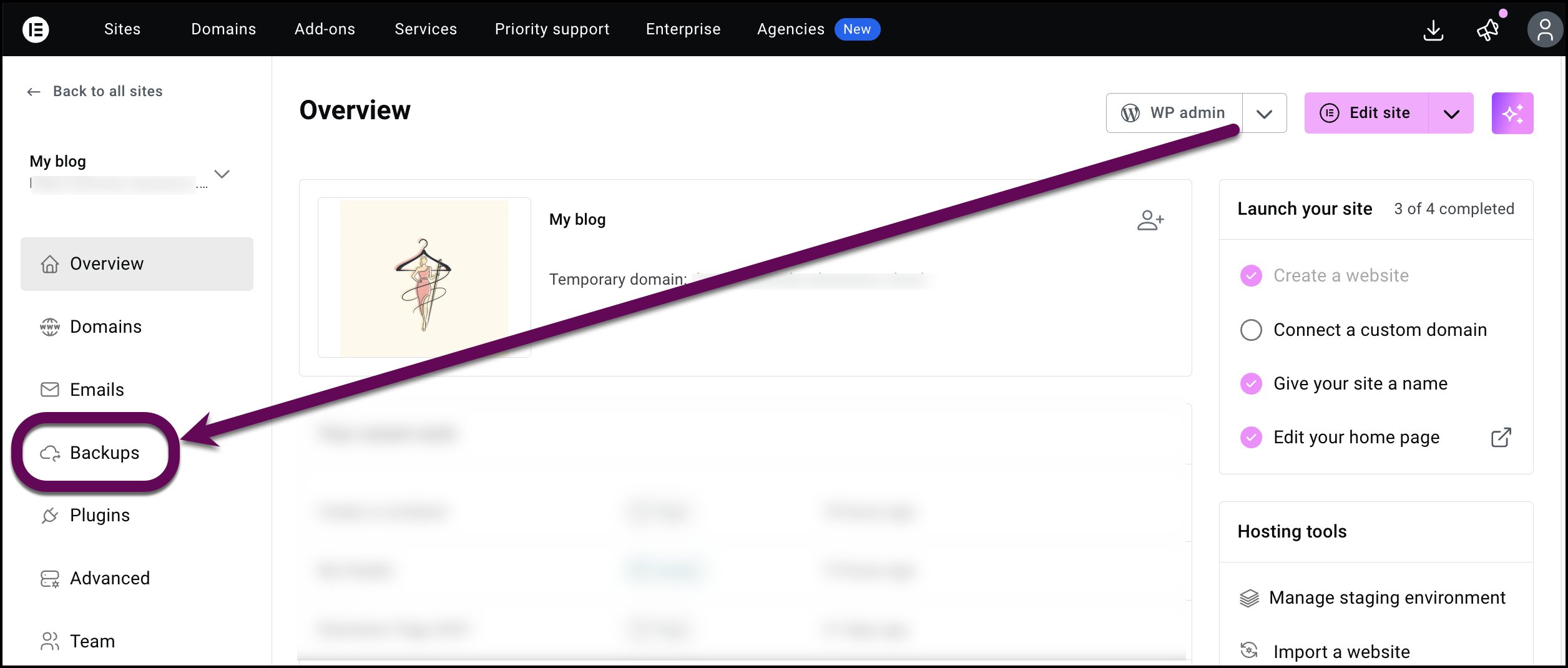This screenshot has width=1568, height=668.
Task: Click the user profile avatar
Action: pyautogui.click(x=1544, y=29)
